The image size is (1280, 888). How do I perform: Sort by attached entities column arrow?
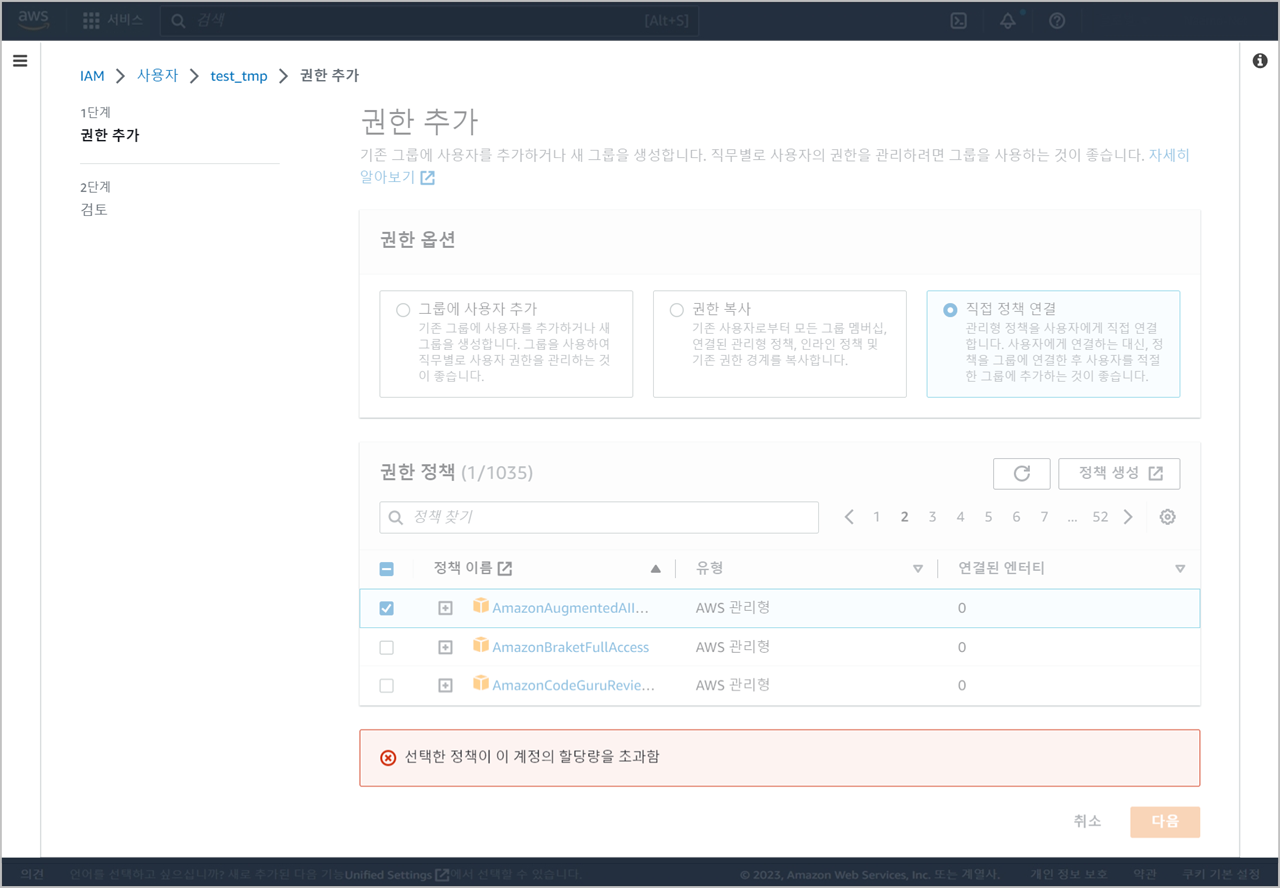coord(1180,569)
